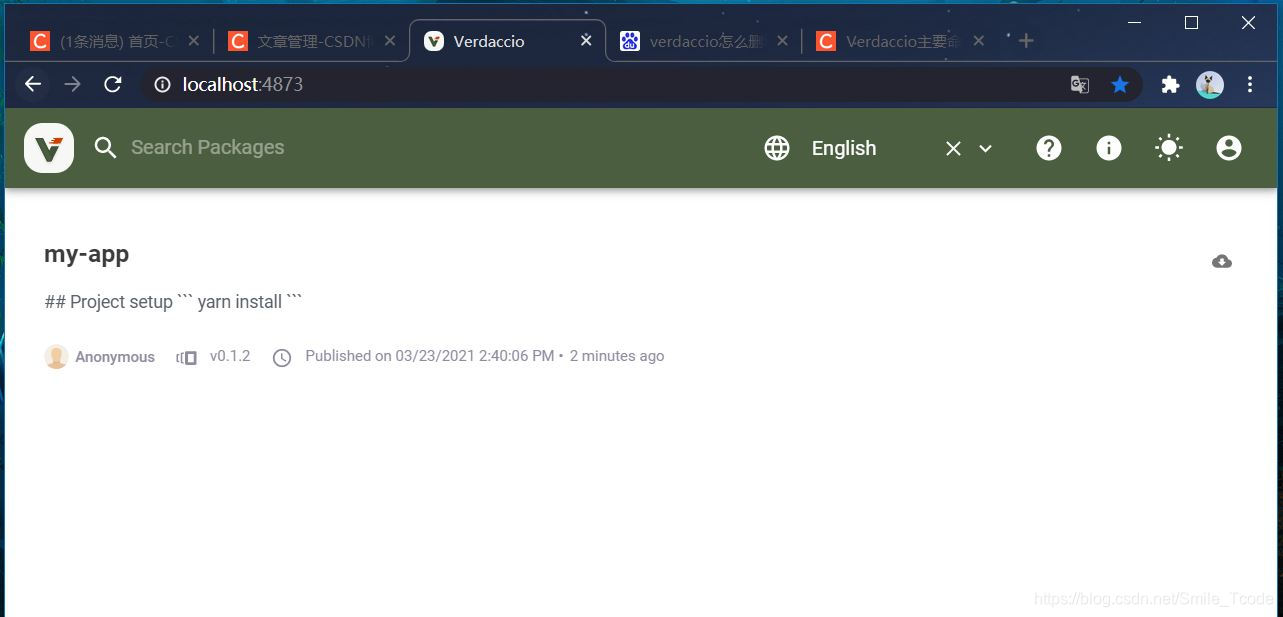Viewport: 1283px width, 617px height.
Task: Open the Chrome profile avatar
Action: [x=1210, y=85]
